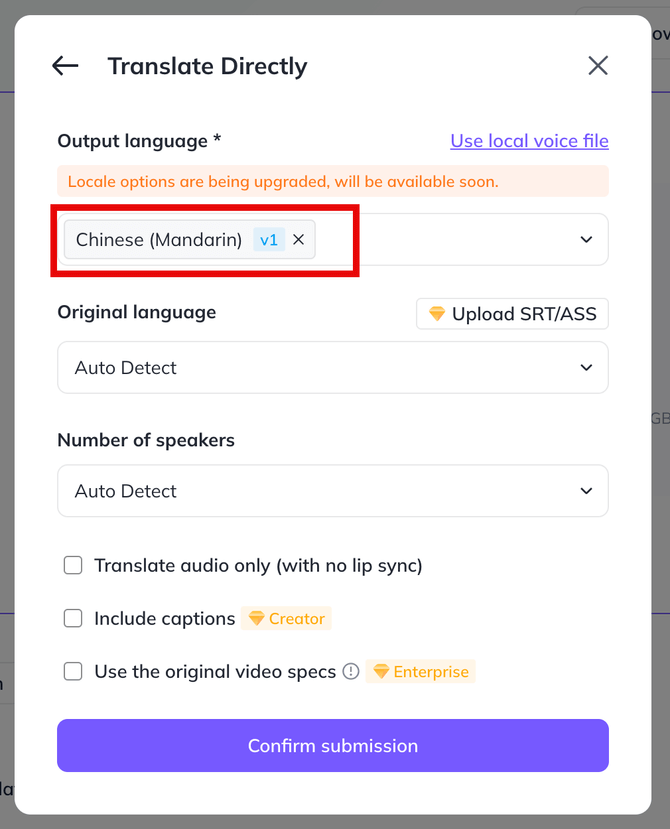Check the Include captions option
The width and height of the screenshot is (670, 829).
pos(73,618)
